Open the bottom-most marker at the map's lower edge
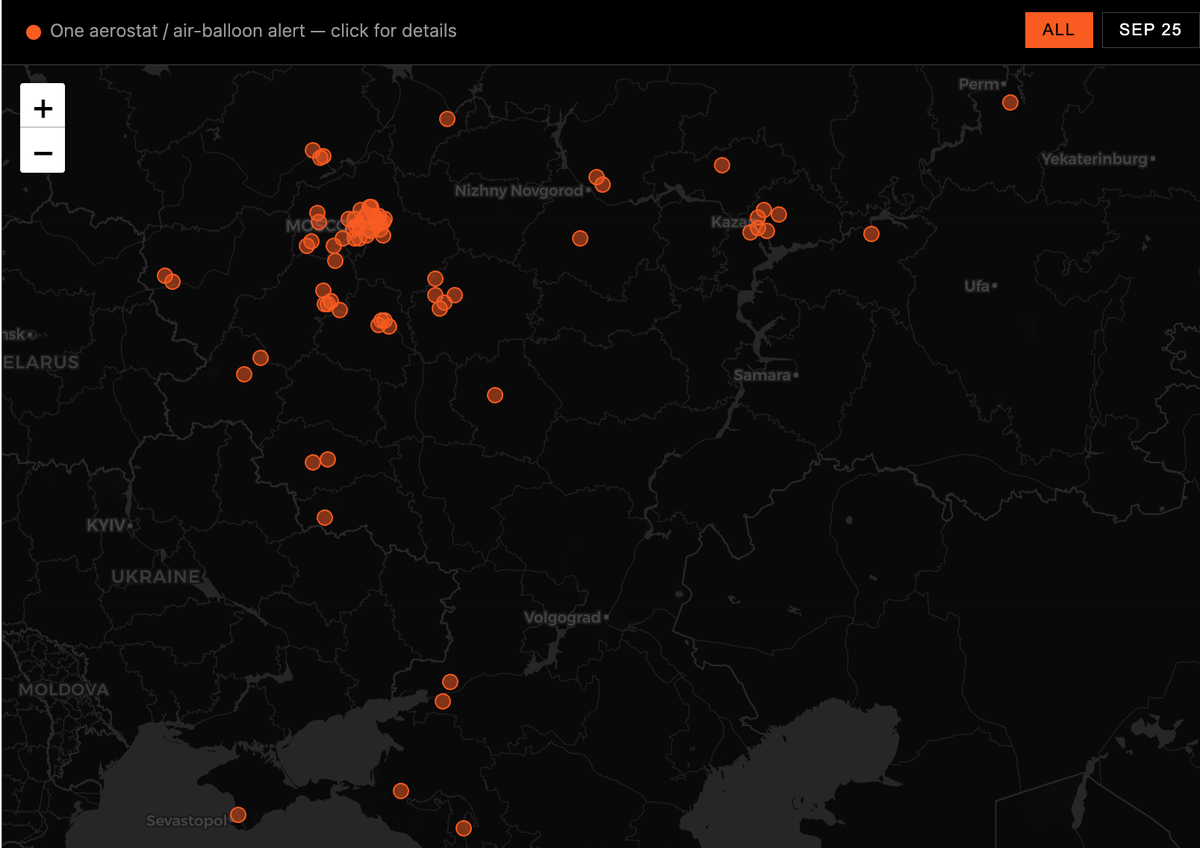 (x=463, y=828)
